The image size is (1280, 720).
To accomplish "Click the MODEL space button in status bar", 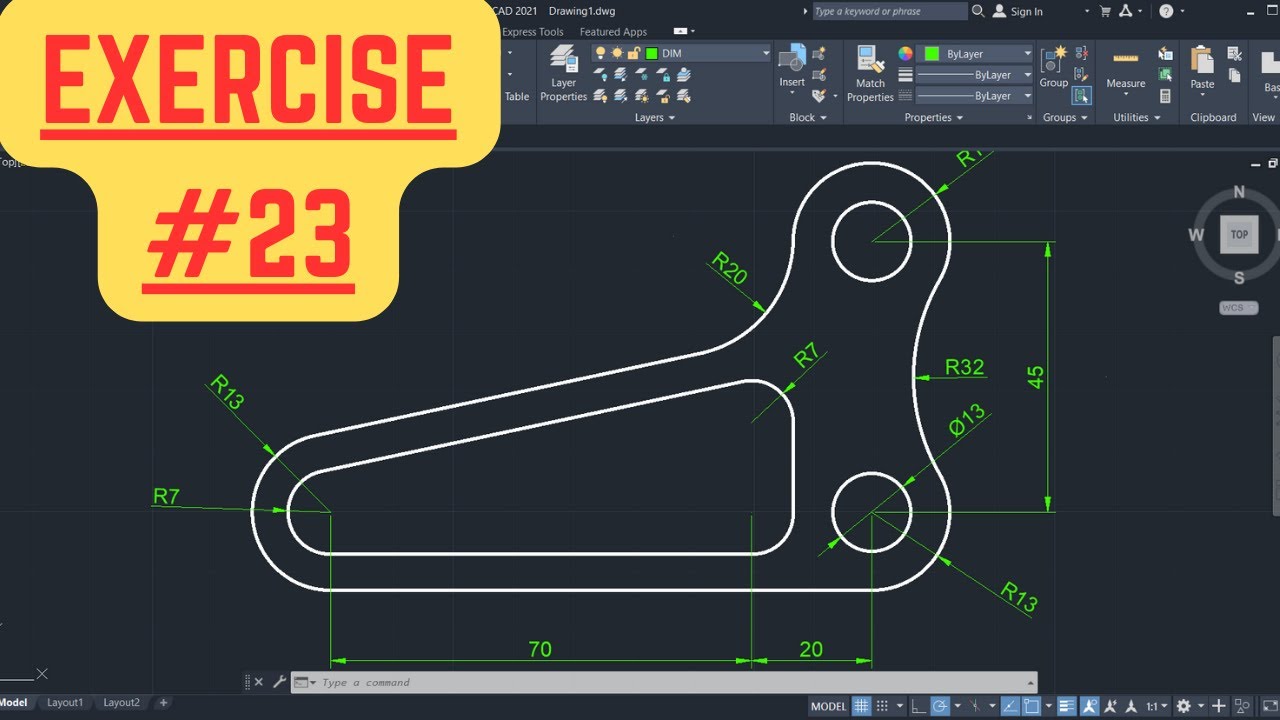I will click(829, 706).
